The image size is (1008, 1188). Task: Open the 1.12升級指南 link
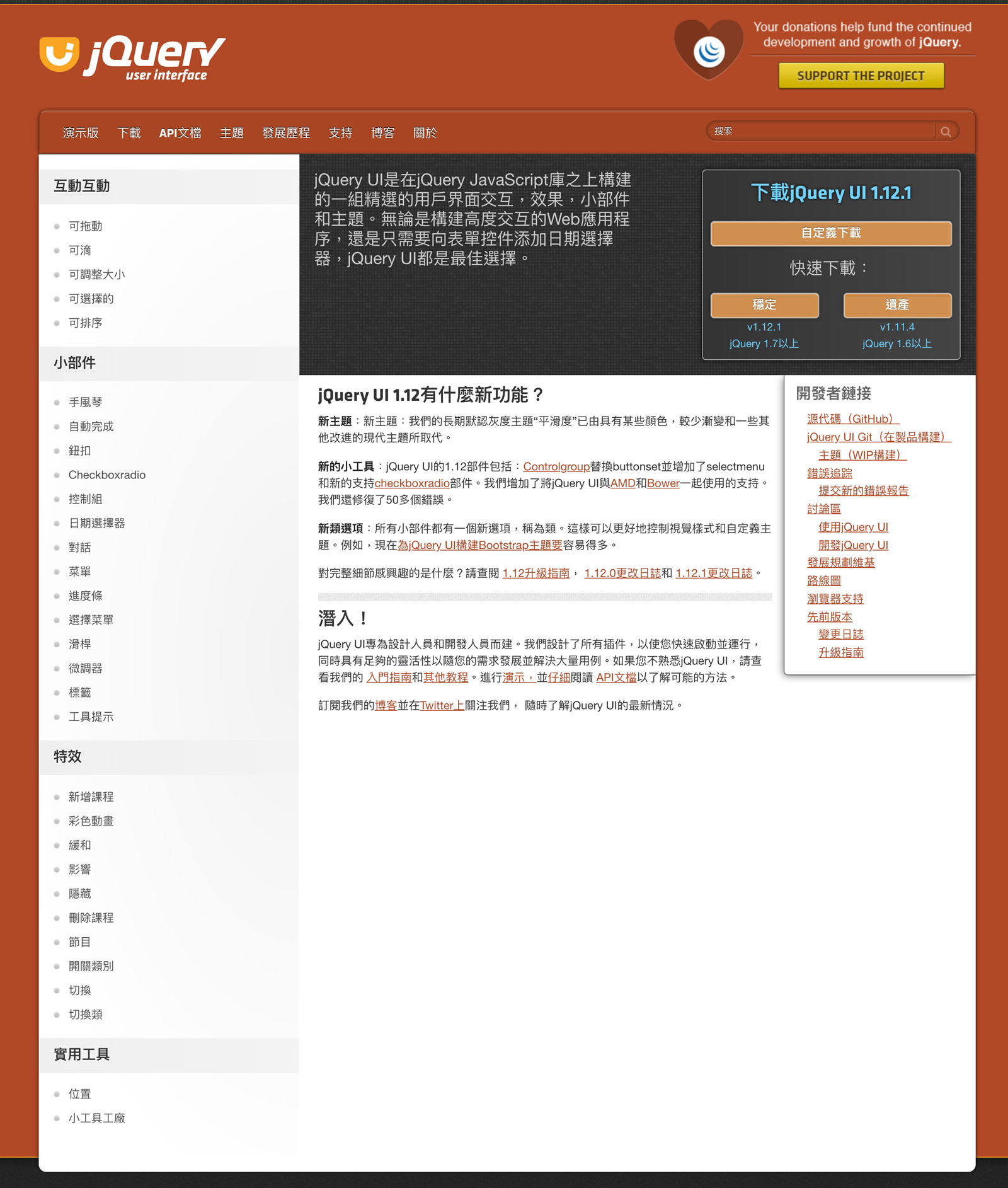pyautogui.click(x=536, y=574)
